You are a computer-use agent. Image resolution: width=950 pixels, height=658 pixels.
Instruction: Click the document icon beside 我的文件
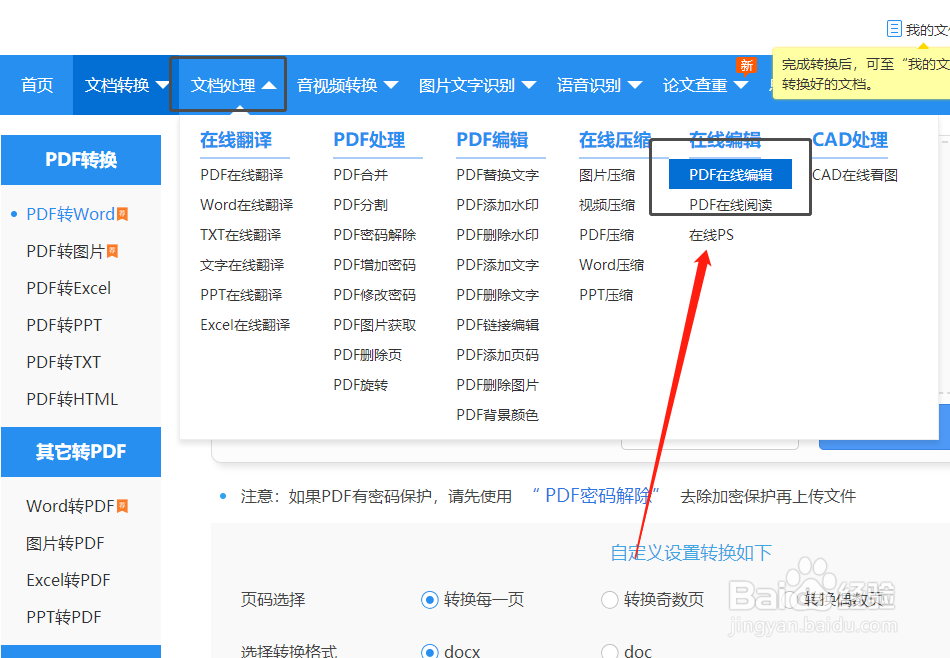coord(893,28)
